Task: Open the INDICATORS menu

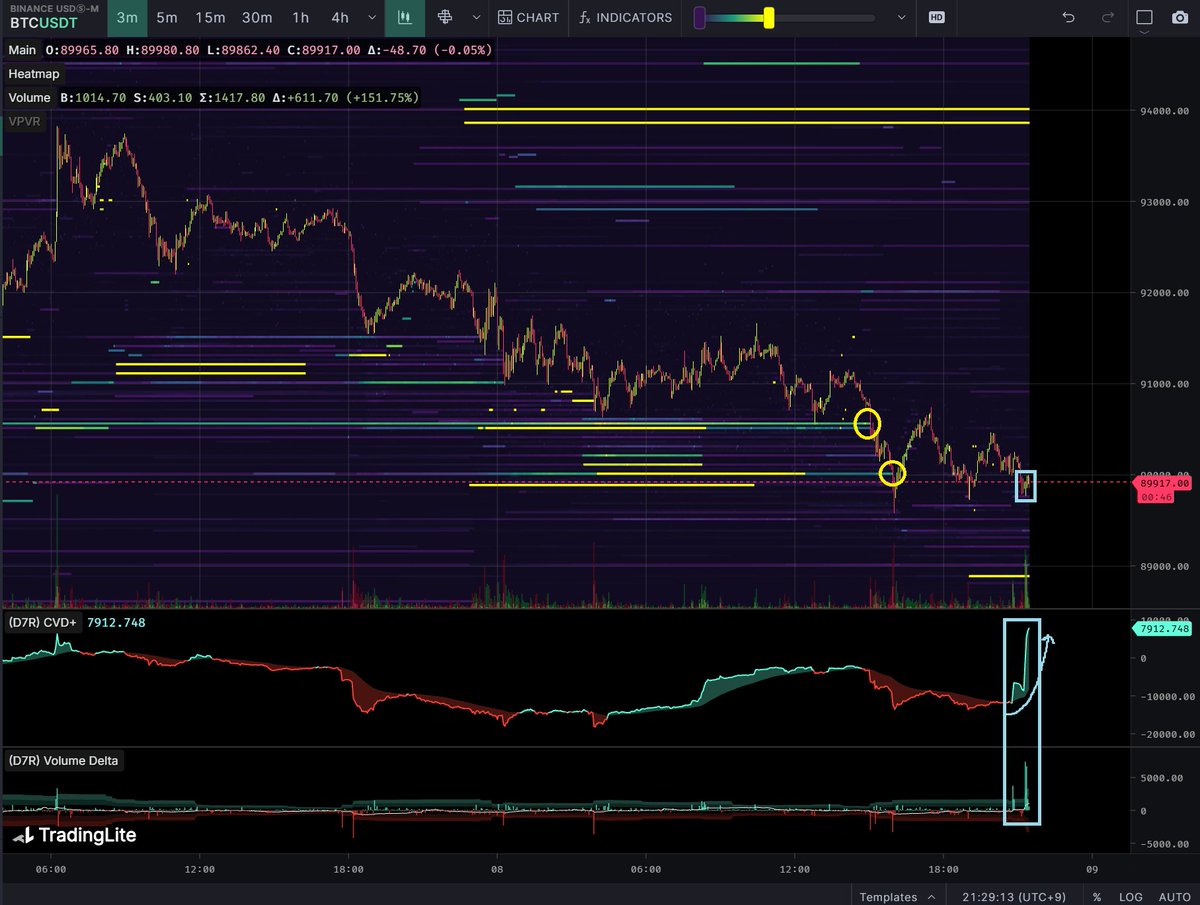Action: click(625, 17)
